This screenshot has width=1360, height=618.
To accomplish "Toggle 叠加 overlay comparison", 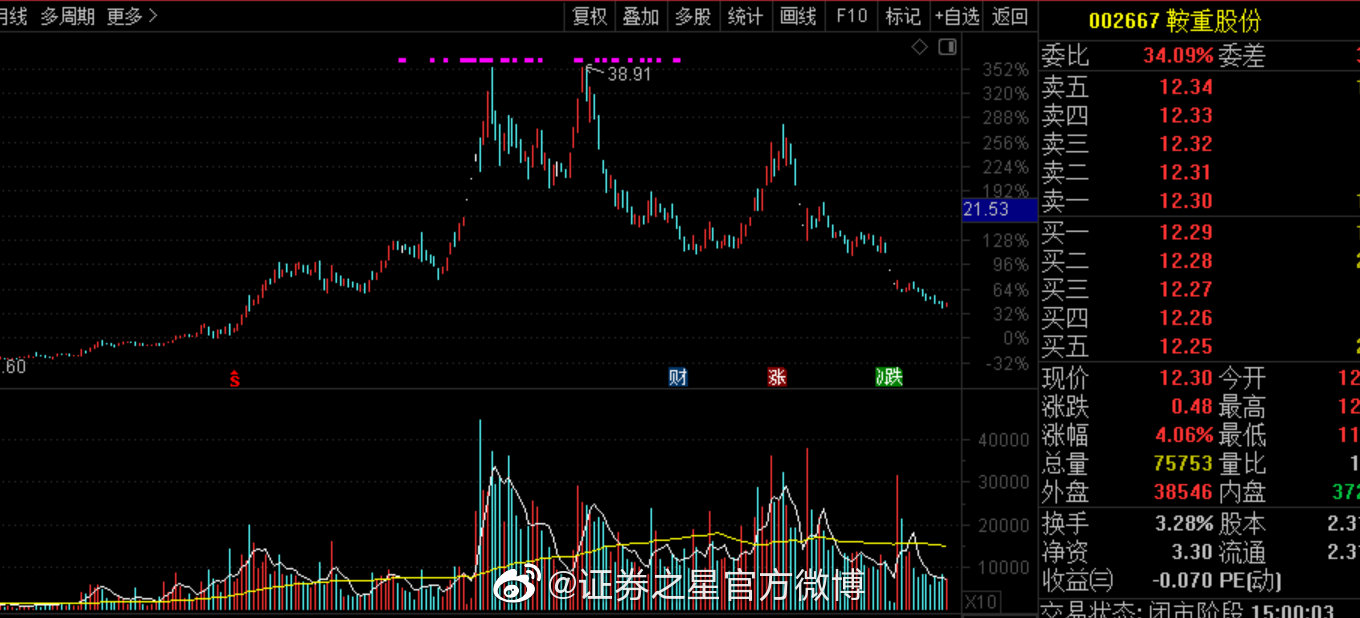I will click(641, 16).
